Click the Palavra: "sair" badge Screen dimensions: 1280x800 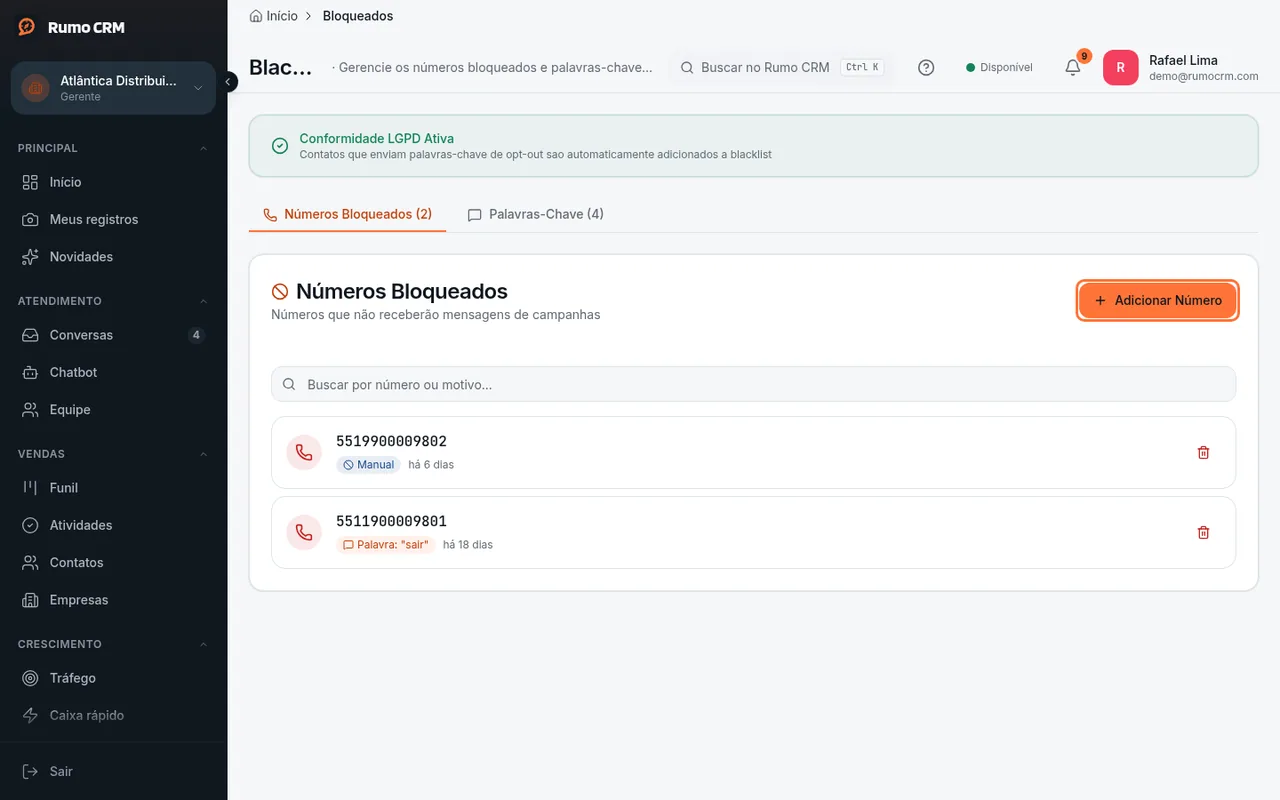pos(385,545)
